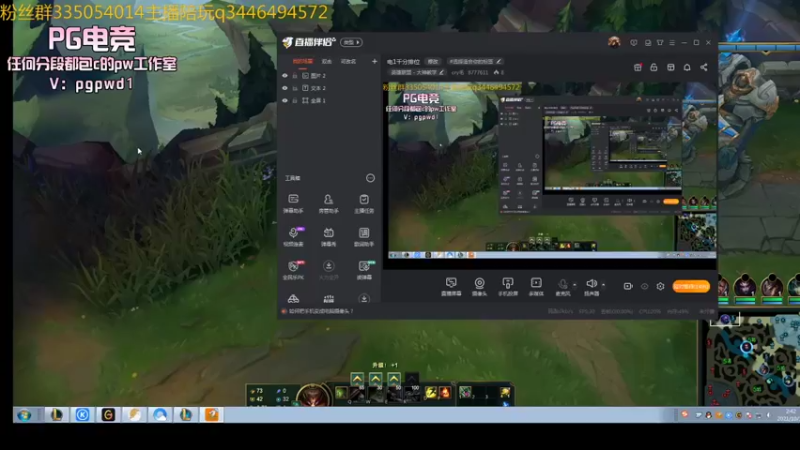Toggle visibility of the 文本 2 source

[x=285, y=88]
